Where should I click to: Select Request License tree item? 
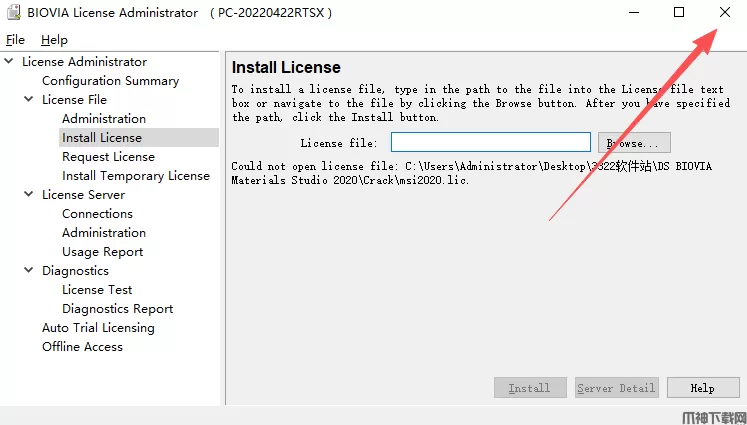pos(108,157)
